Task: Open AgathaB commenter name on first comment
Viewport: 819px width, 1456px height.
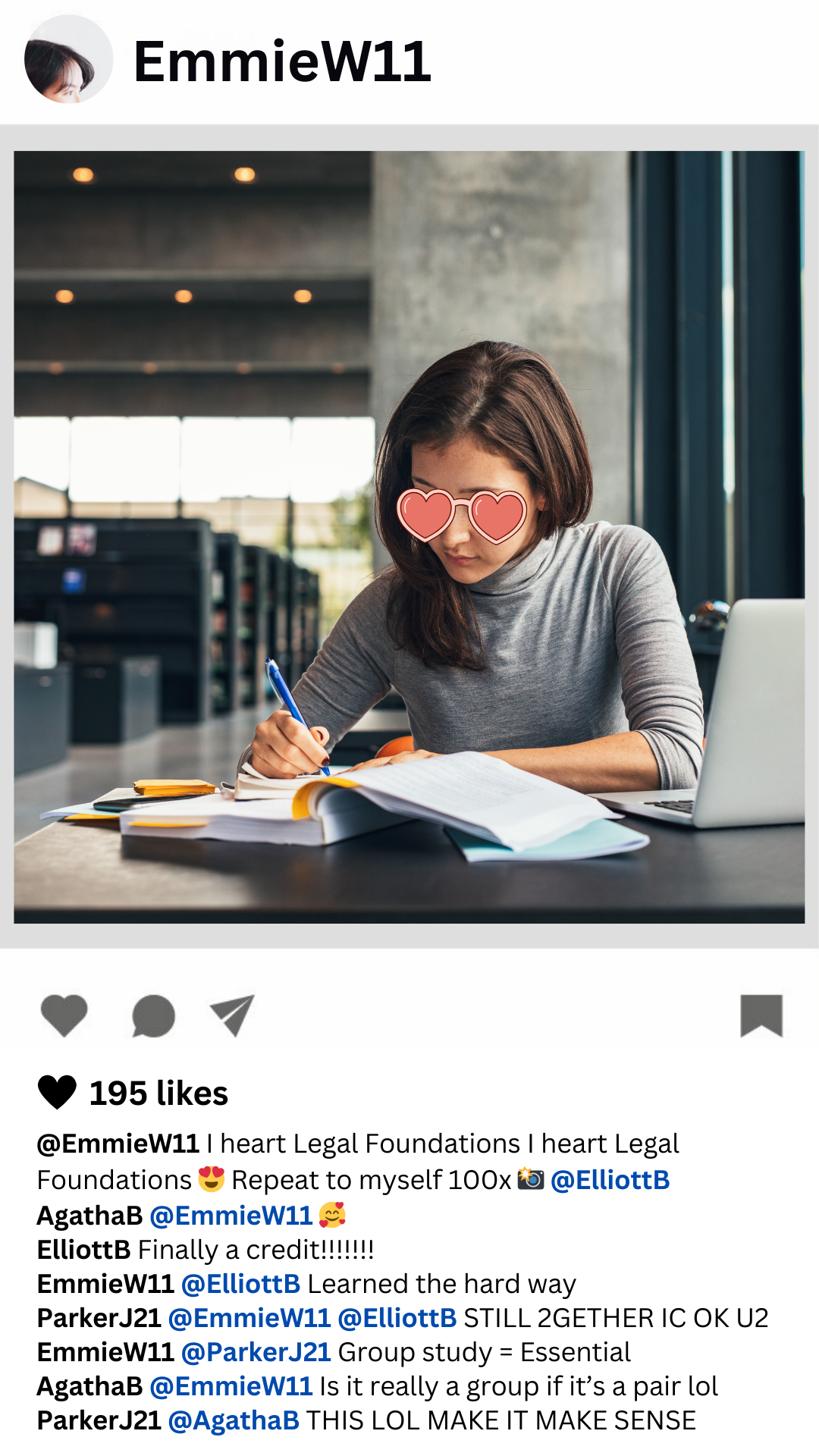Action: pos(89,1216)
